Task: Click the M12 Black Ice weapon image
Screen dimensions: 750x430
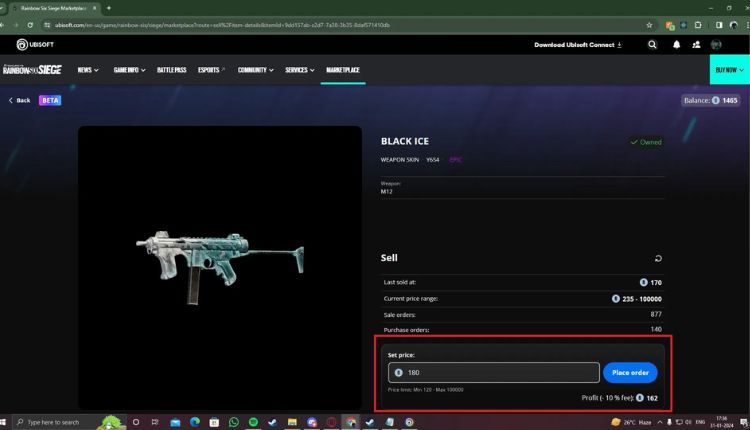Action: pos(220,268)
